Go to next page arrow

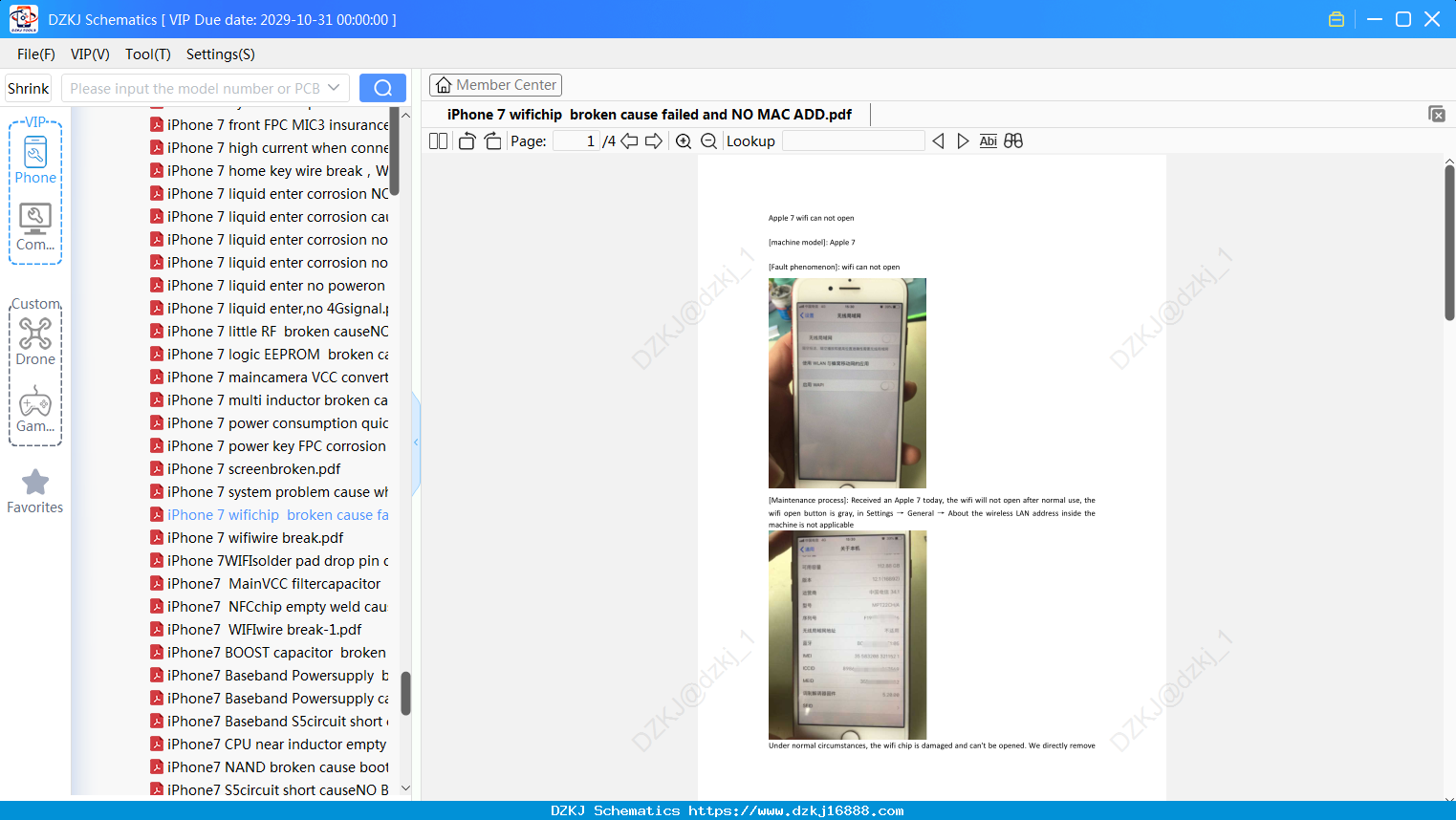pos(654,141)
